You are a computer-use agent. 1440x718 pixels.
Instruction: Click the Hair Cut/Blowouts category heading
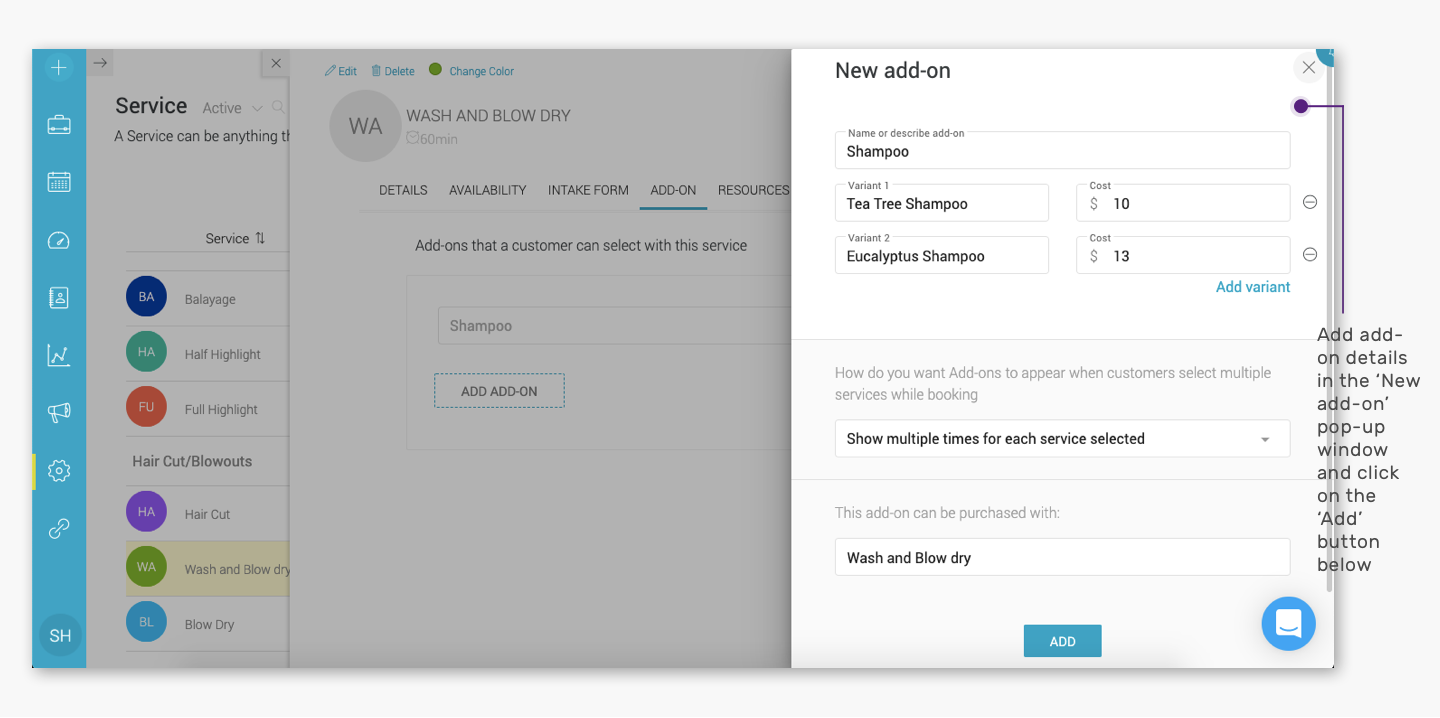click(192, 461)
